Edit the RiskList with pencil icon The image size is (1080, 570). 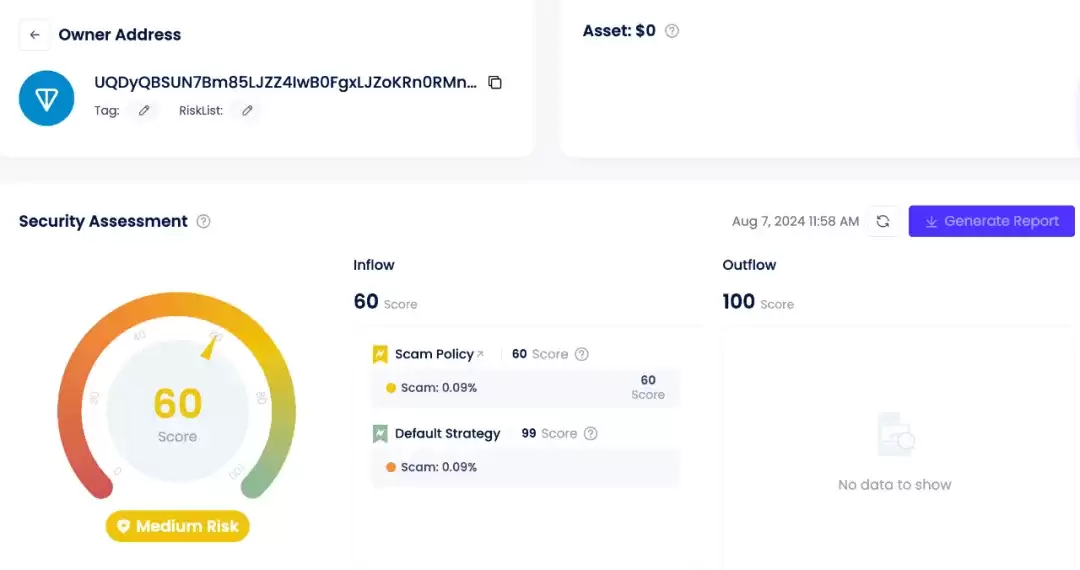[x=247, y=111]
